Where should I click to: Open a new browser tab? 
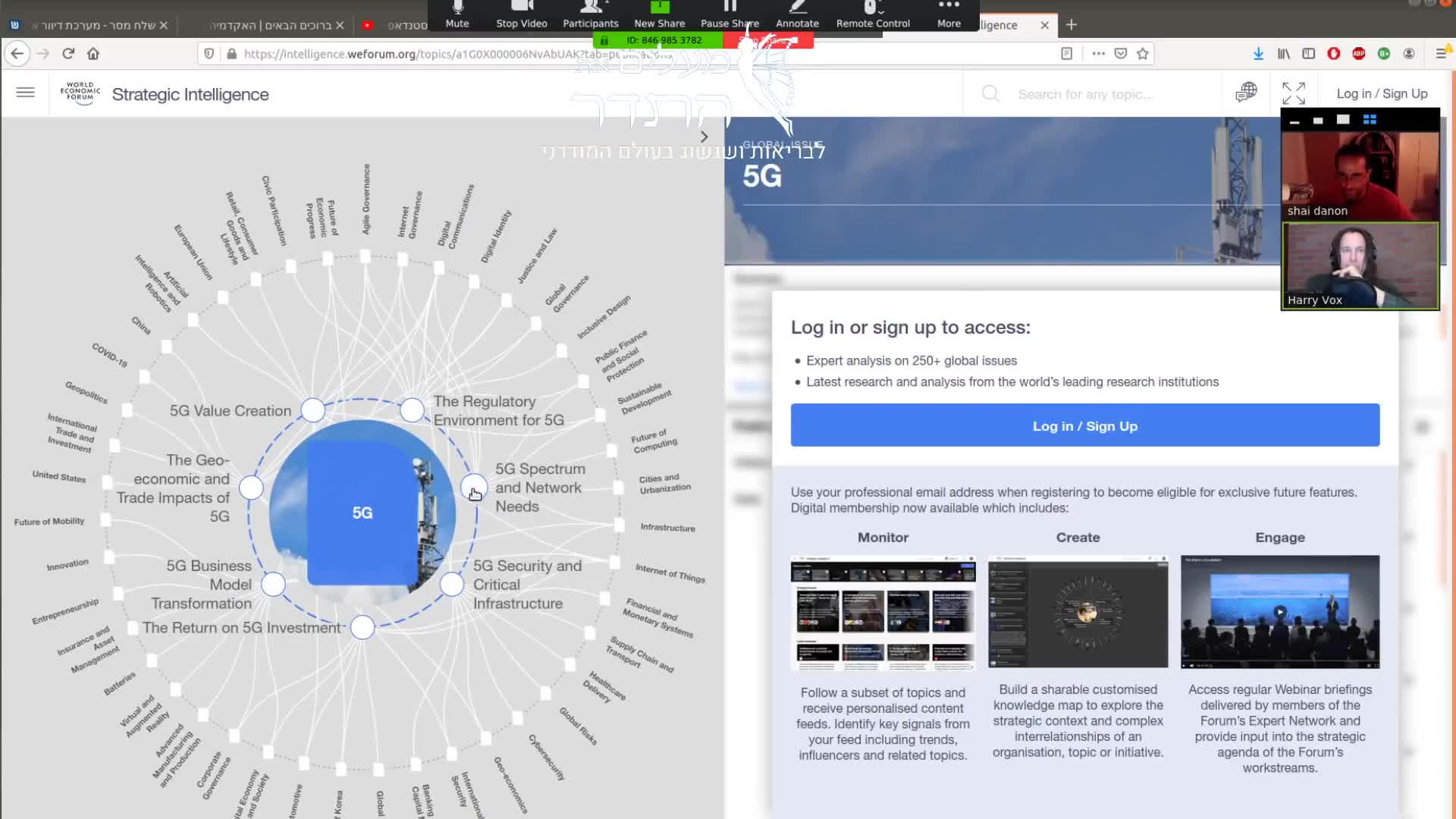pyautogui.click(x=1071, y=25)
